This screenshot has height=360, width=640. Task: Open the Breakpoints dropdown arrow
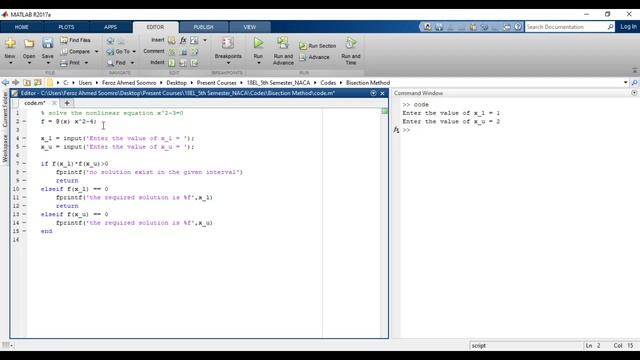coord(228,63)
